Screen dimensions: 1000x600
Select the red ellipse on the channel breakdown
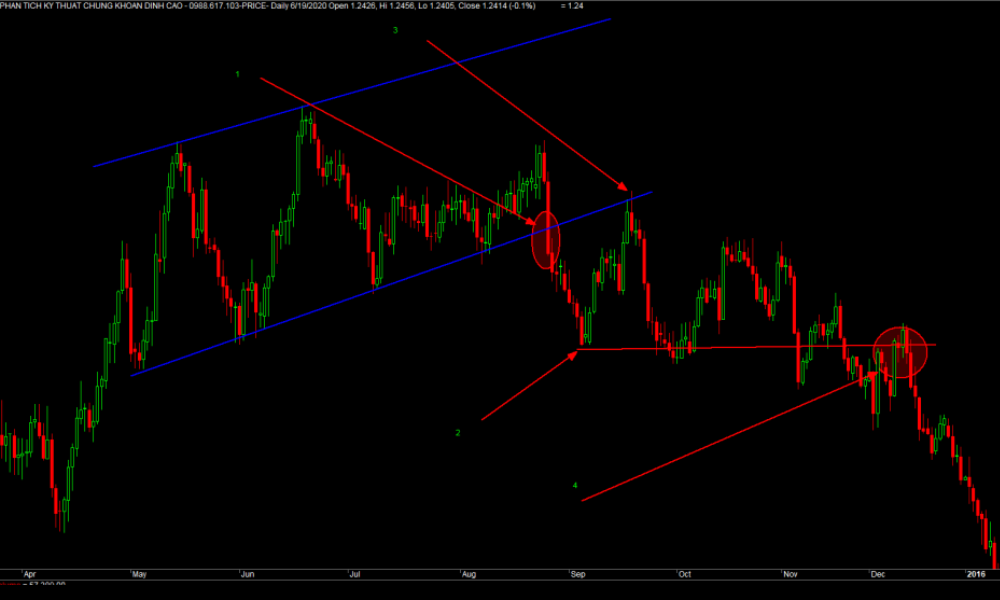point(545,240)
